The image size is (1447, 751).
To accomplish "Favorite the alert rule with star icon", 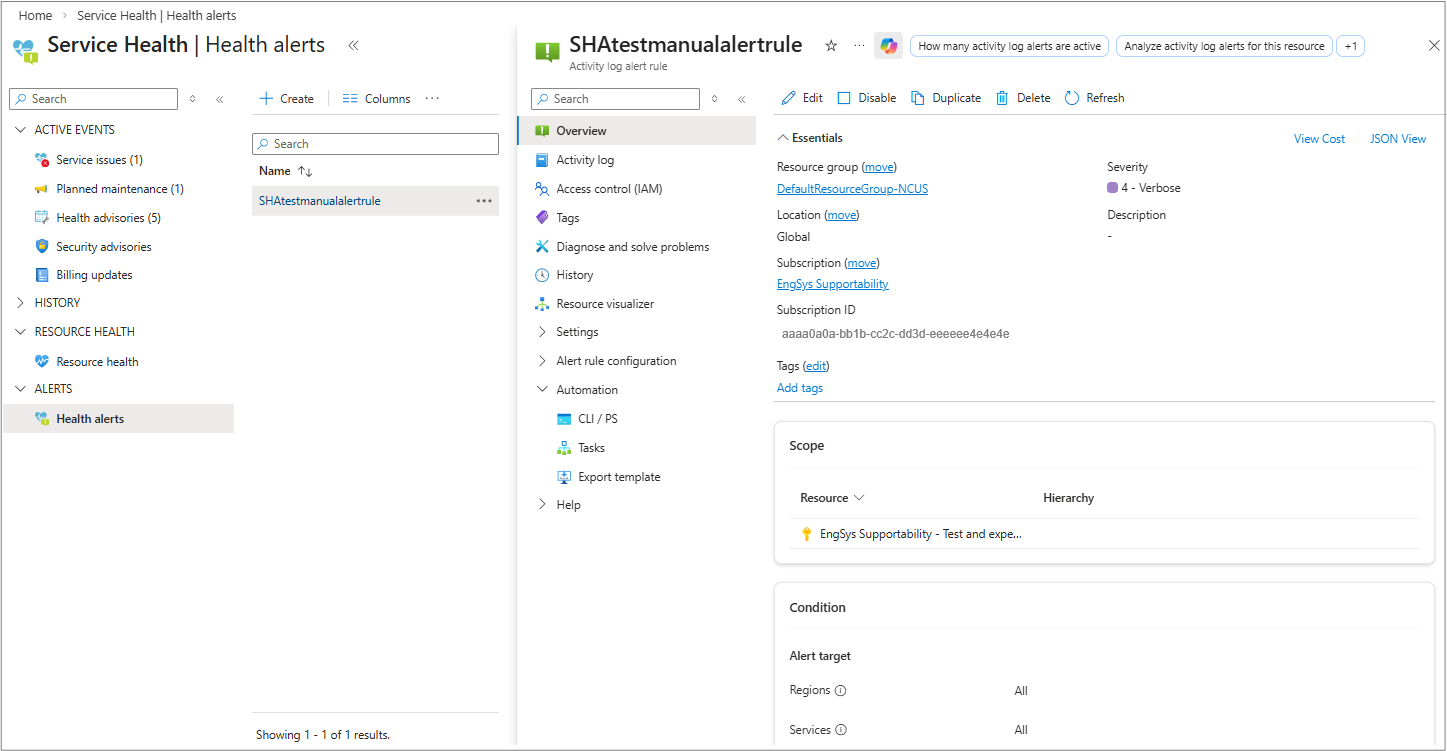I will tap(831, 46).
